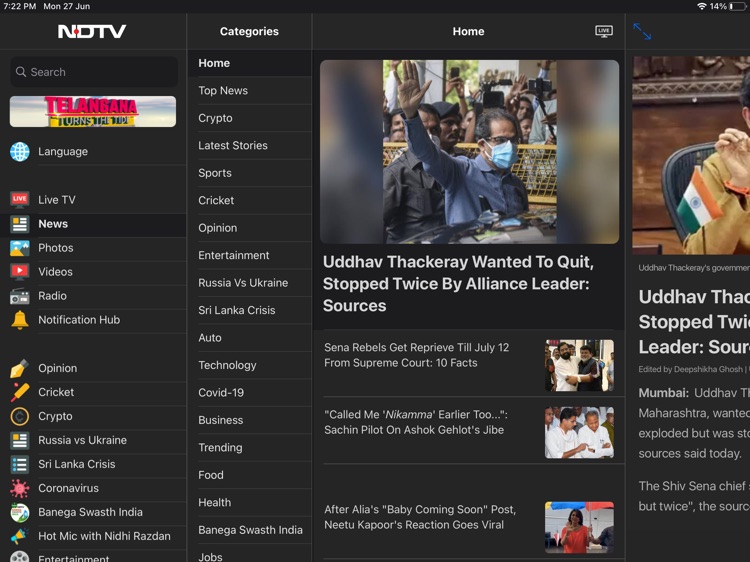The width and height of the screenshot is (750, 562).
Task: Open the Entertainment category
Action: tap(250, 255)
